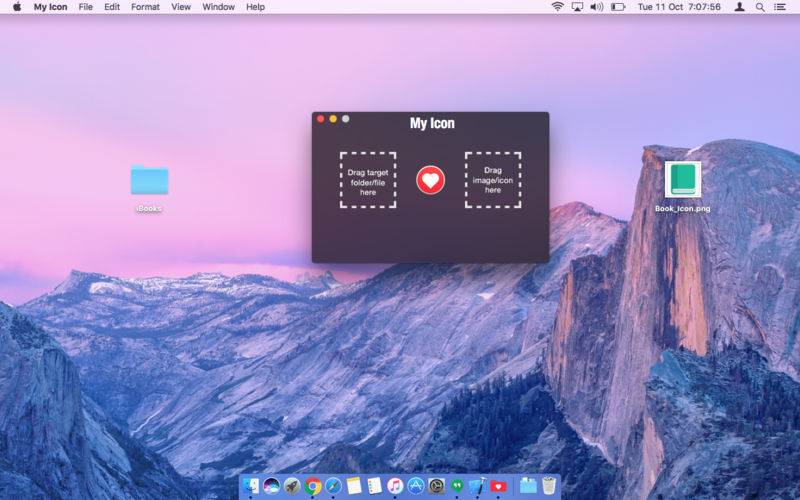Open iTunes from the Dock
Screen dimensions: 800x500
click(x=395, y=486)
